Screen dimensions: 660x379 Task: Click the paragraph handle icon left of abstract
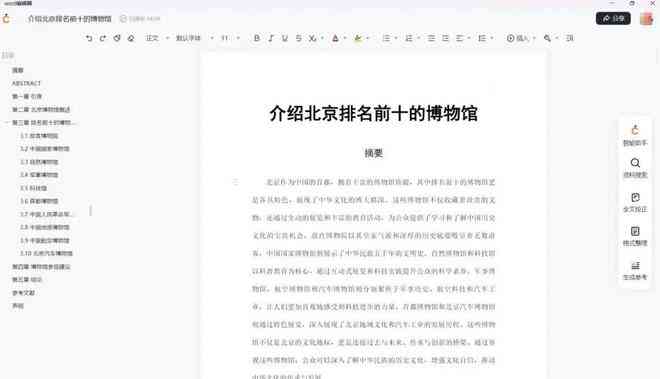pyautogui.click(x=235, y=182)
